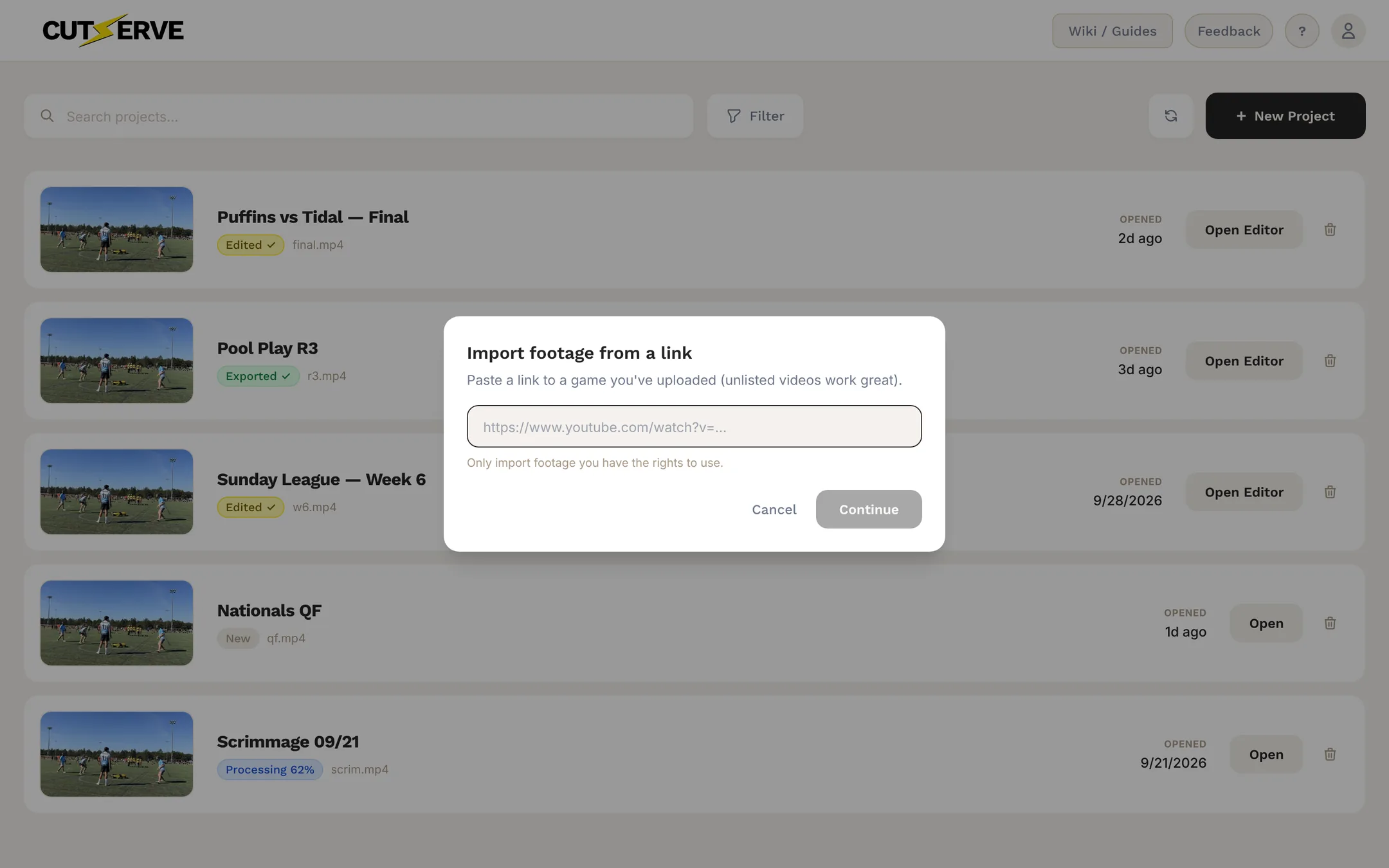1389x868 pixels.
Task: Click 'Only import footage you have the rights' note
Action: [595, 463]
